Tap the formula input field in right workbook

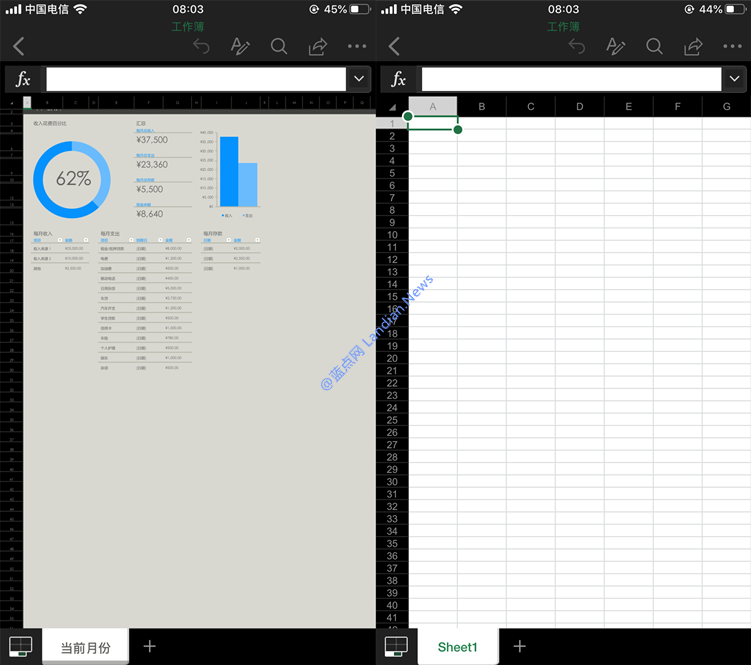click(571, 79)
